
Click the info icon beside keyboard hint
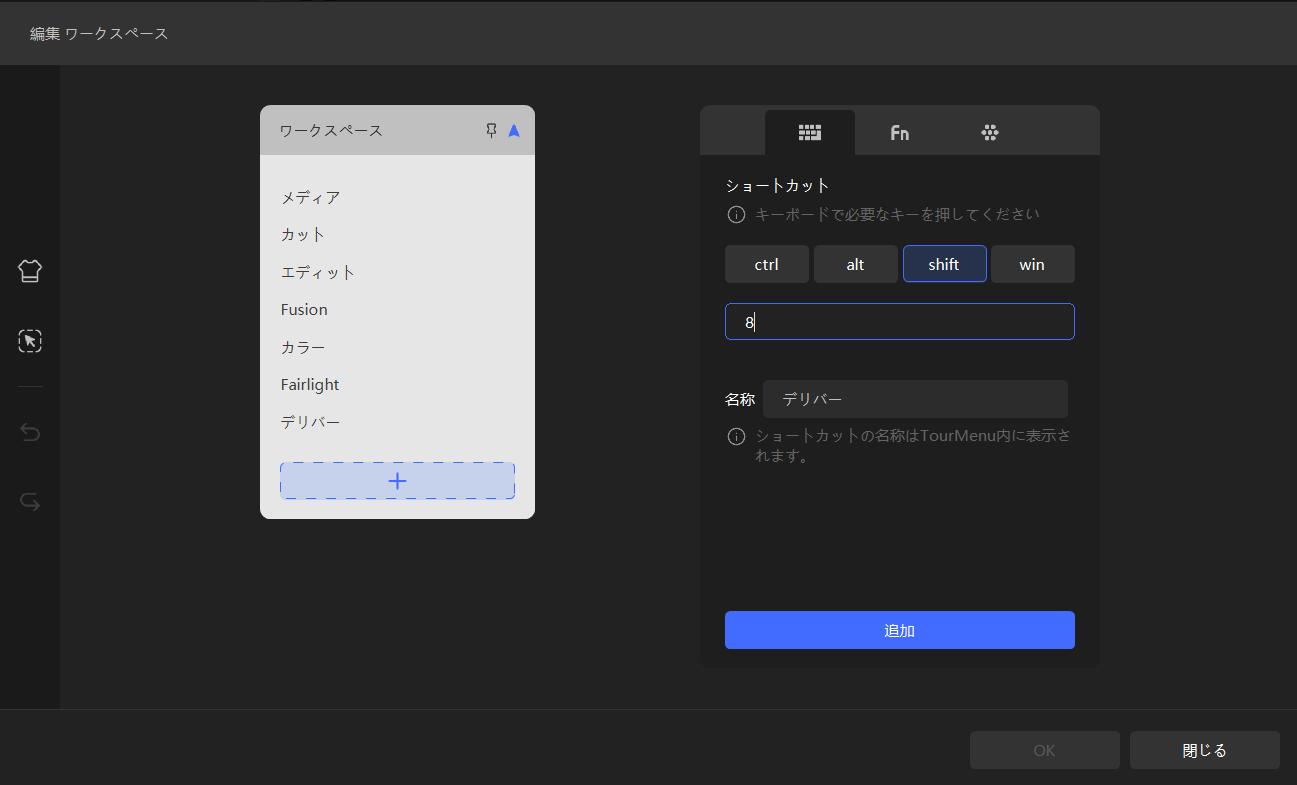click(736, 214)
